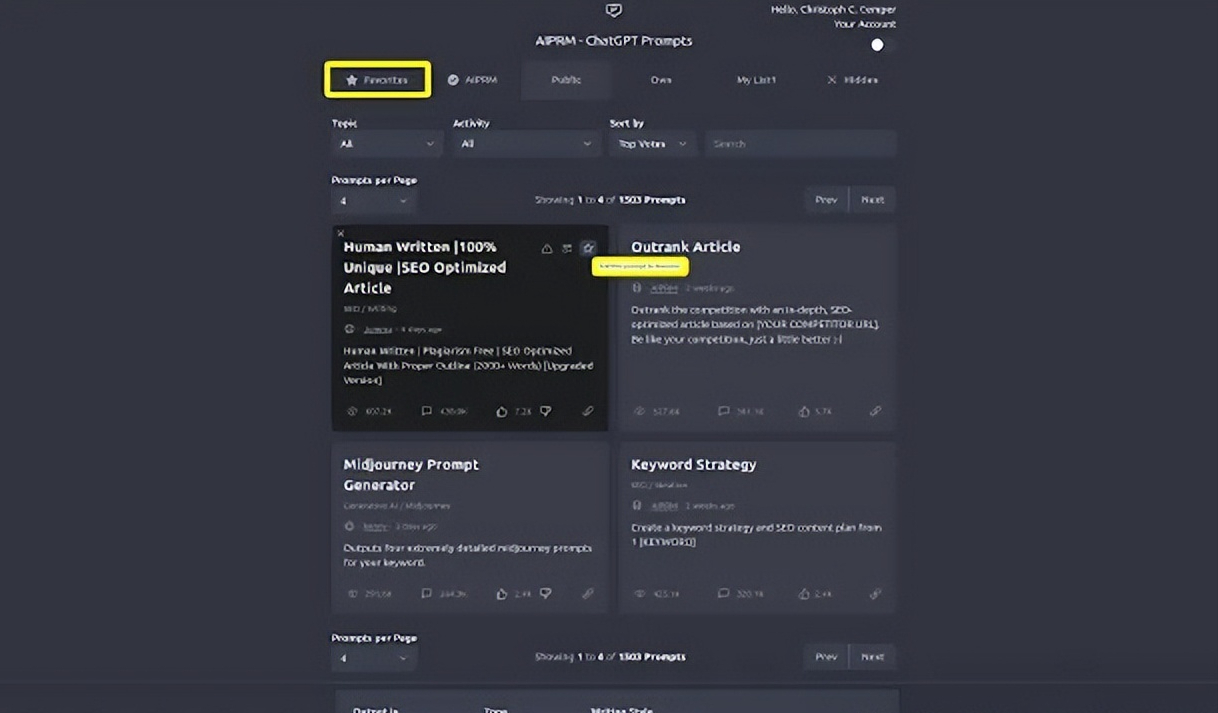Click comments icon on Keyword Strategy card

click(x=723, y=593)
